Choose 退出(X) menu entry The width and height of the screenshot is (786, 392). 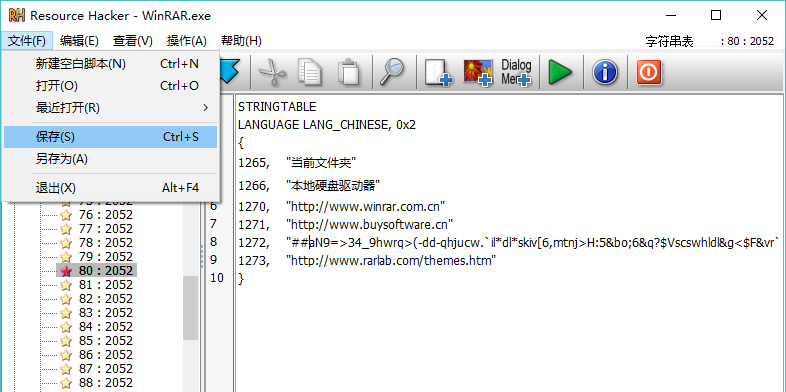point(110,188)
